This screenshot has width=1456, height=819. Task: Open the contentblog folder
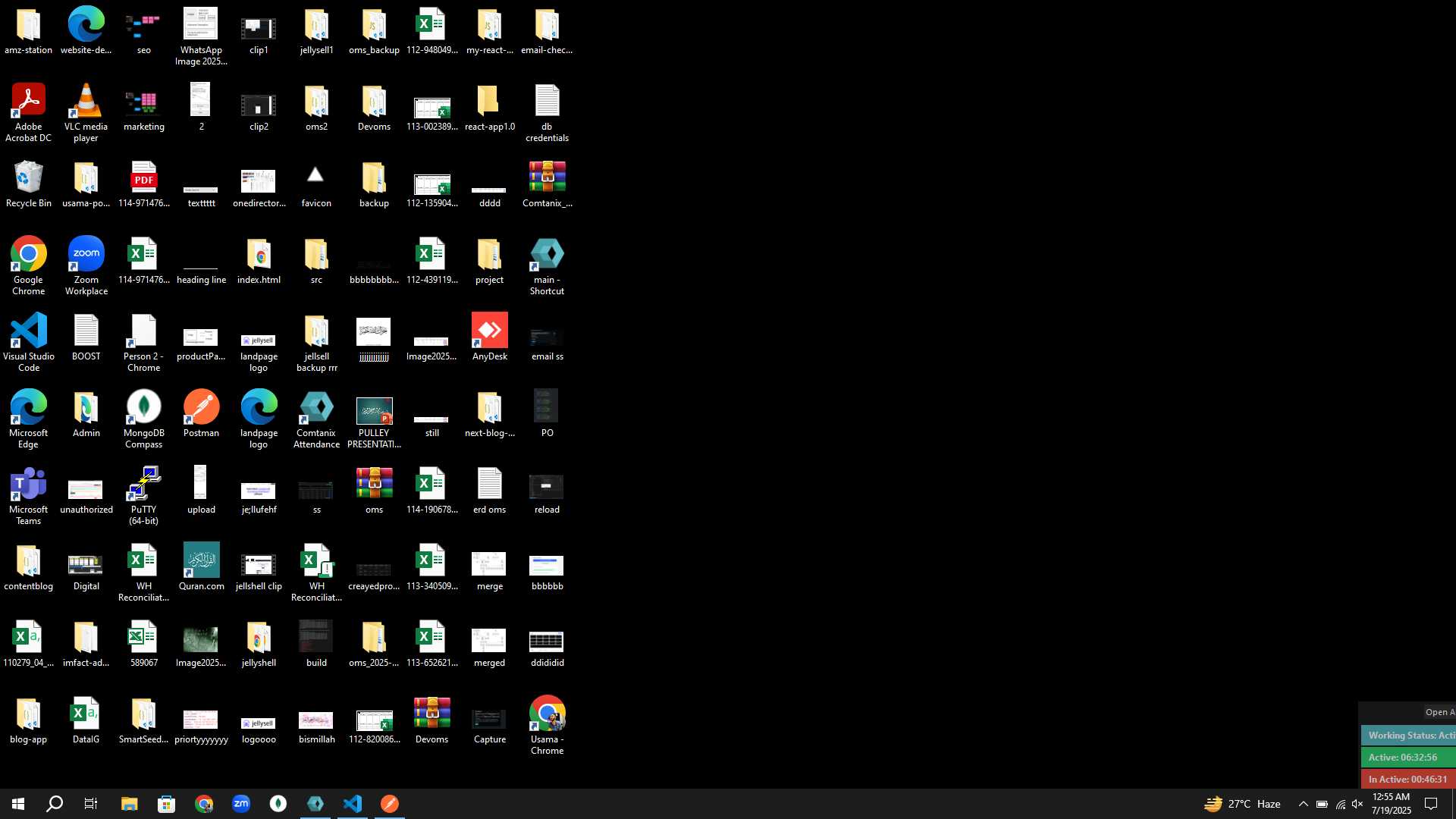click(x=29, y=566)
